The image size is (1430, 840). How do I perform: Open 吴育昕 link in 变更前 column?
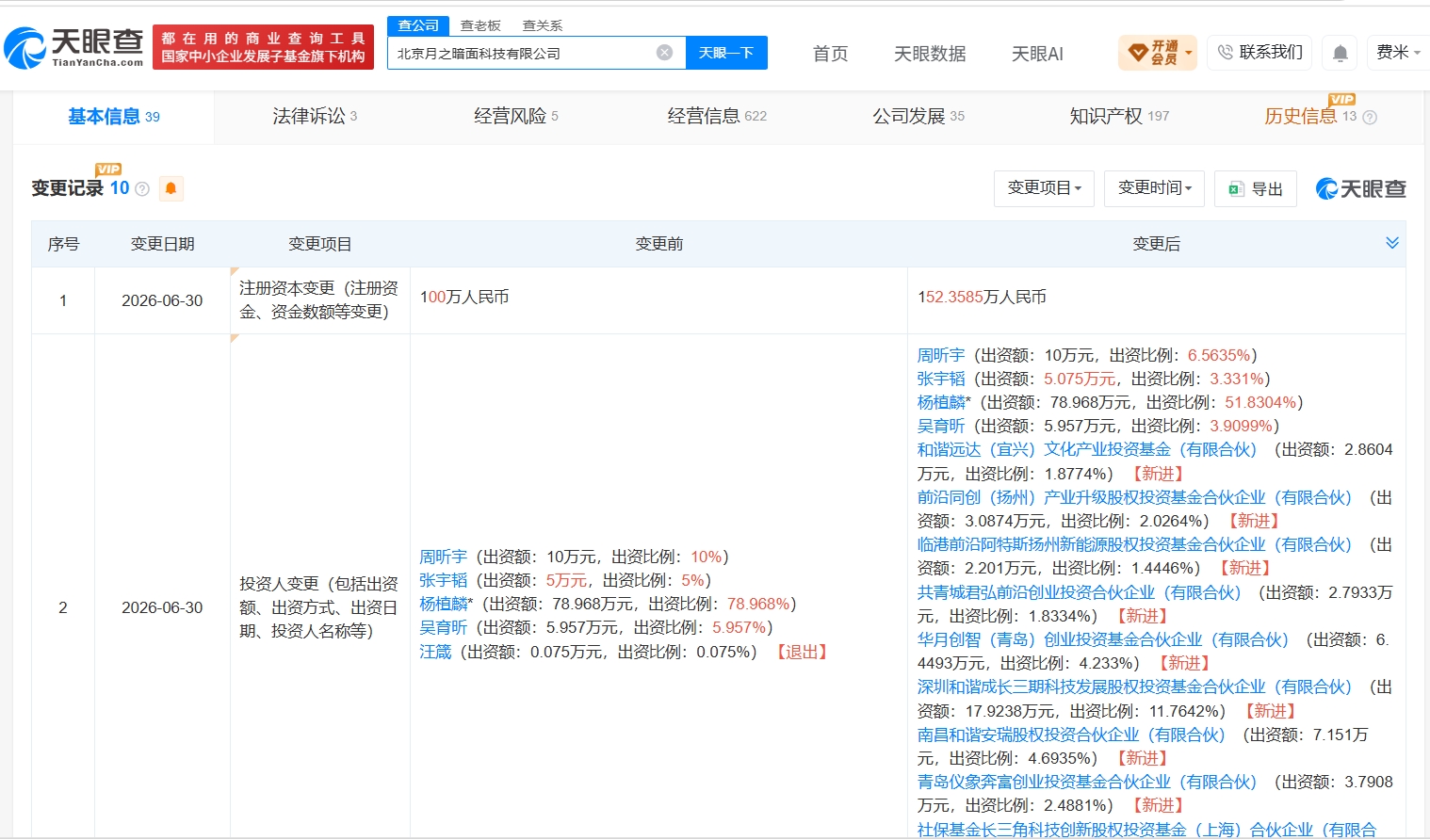tap(444, 627)
